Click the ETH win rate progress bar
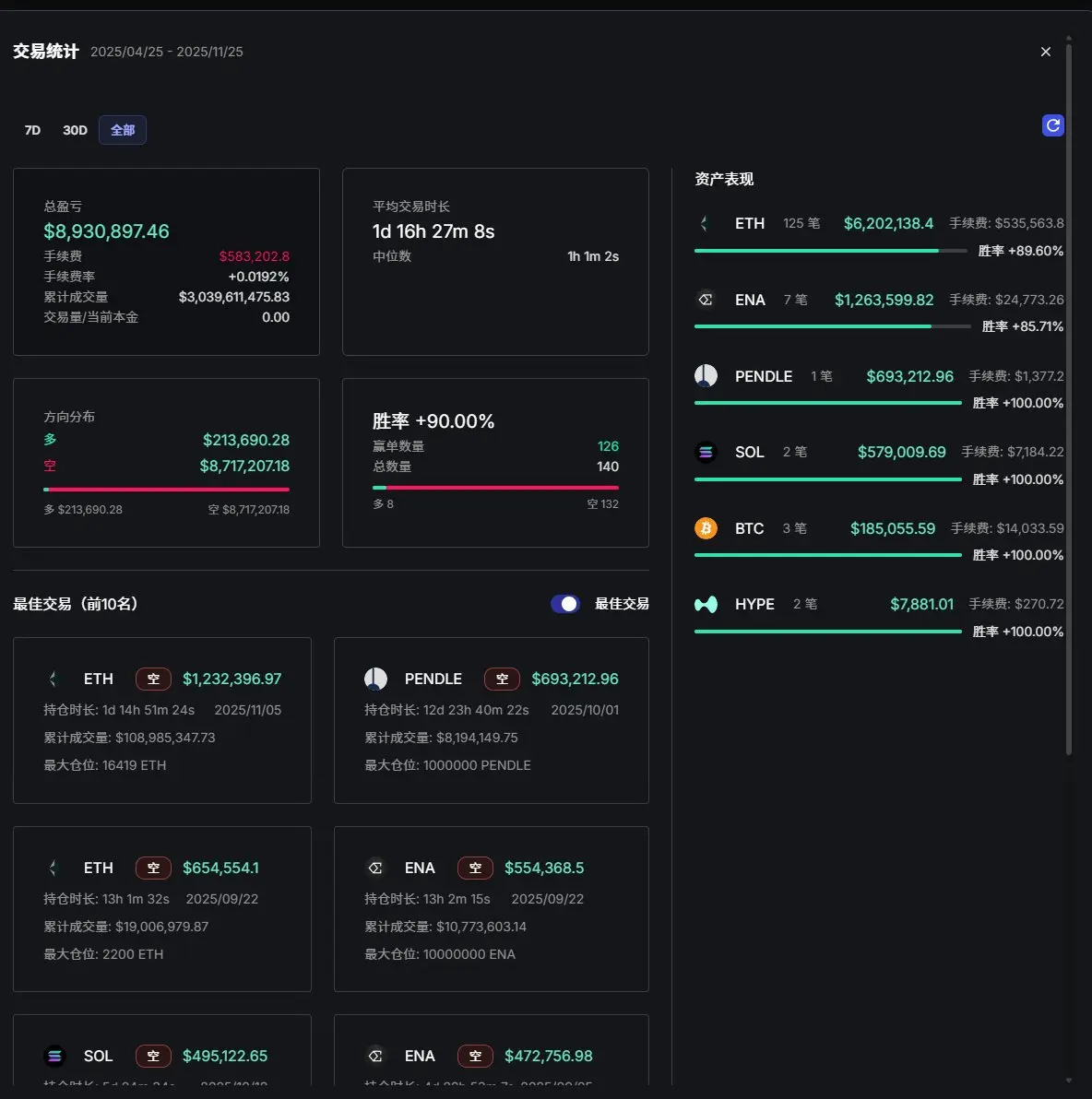This screenshot has height=1099, width=1092. (x=830, y=251)
